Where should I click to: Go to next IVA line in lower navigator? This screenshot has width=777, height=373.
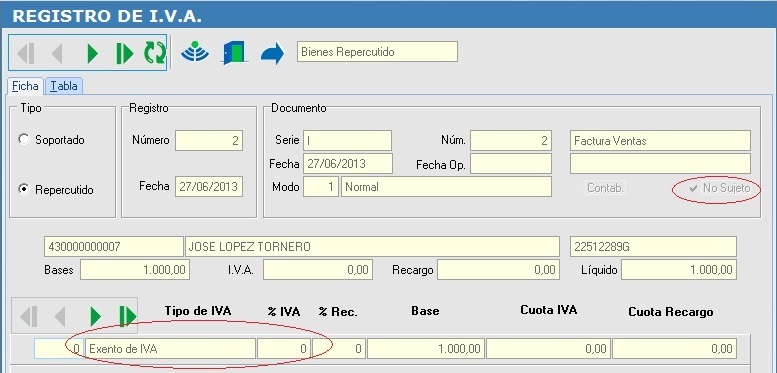coord(95,316)
